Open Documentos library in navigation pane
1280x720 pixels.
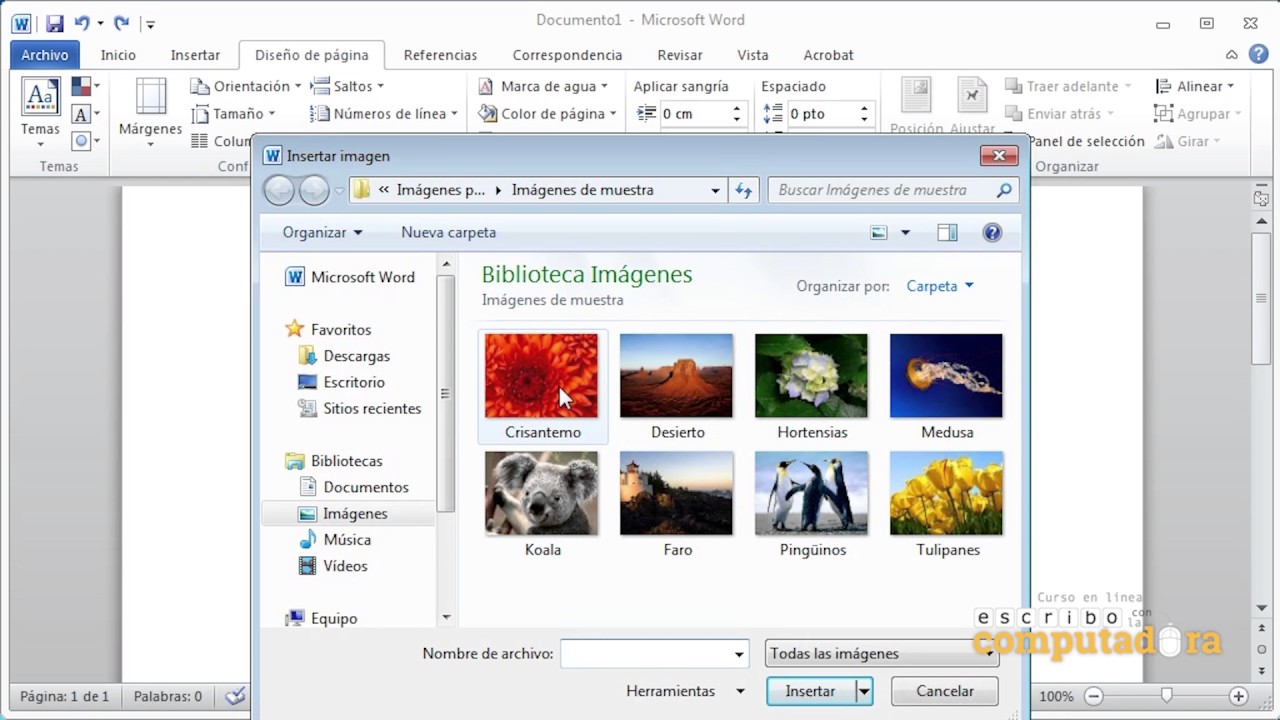[354, 487]
